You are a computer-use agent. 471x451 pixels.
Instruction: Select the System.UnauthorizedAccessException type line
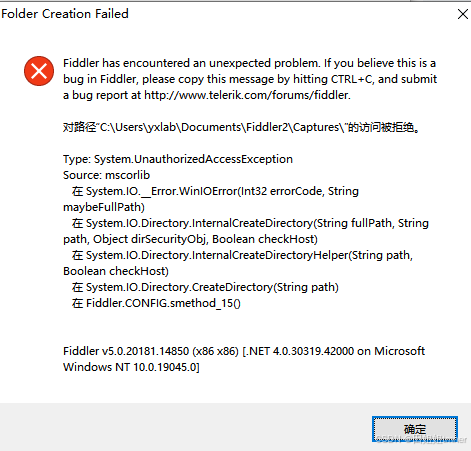point(178,159)
